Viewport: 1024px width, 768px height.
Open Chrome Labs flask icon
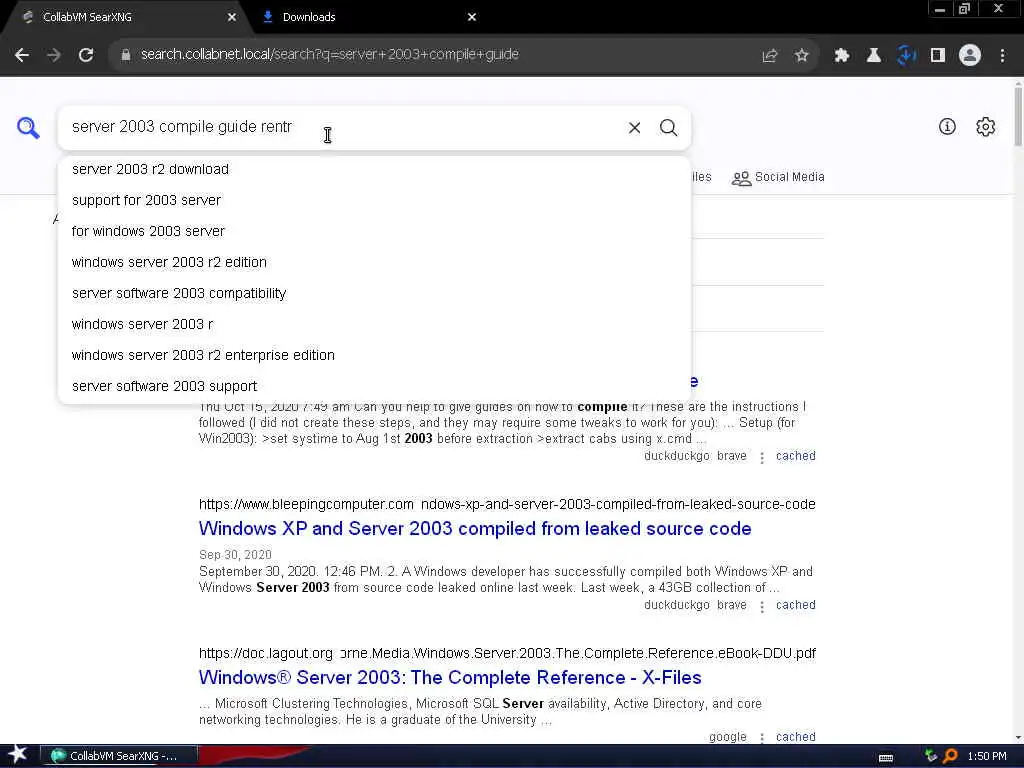point(873,55)
